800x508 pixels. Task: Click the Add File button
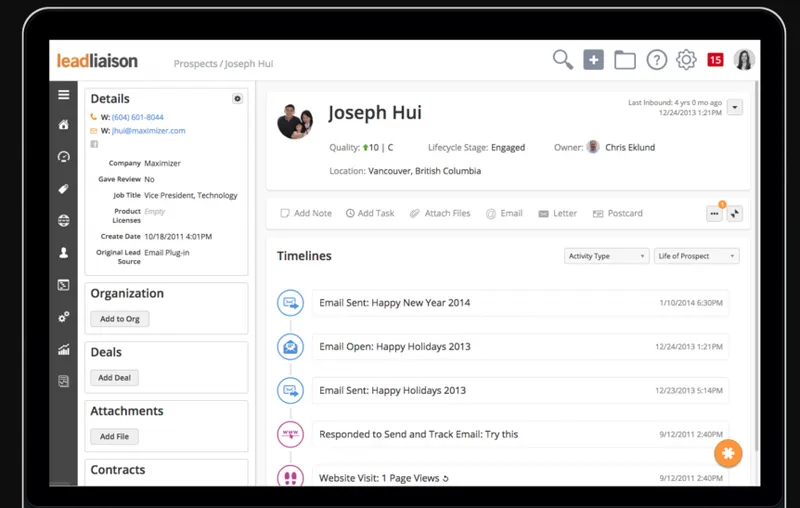114,437
